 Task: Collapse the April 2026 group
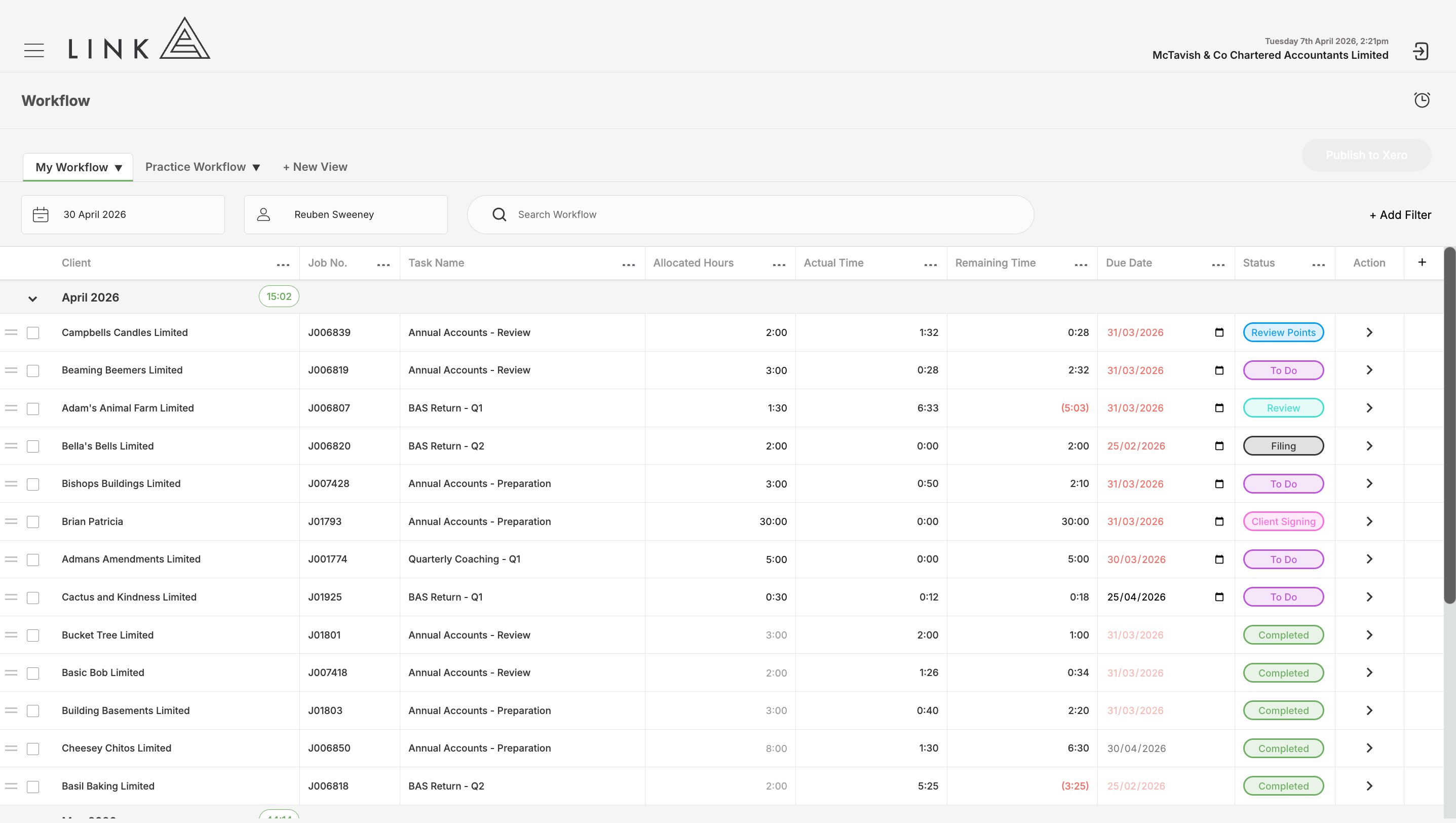tap(33, 298)
